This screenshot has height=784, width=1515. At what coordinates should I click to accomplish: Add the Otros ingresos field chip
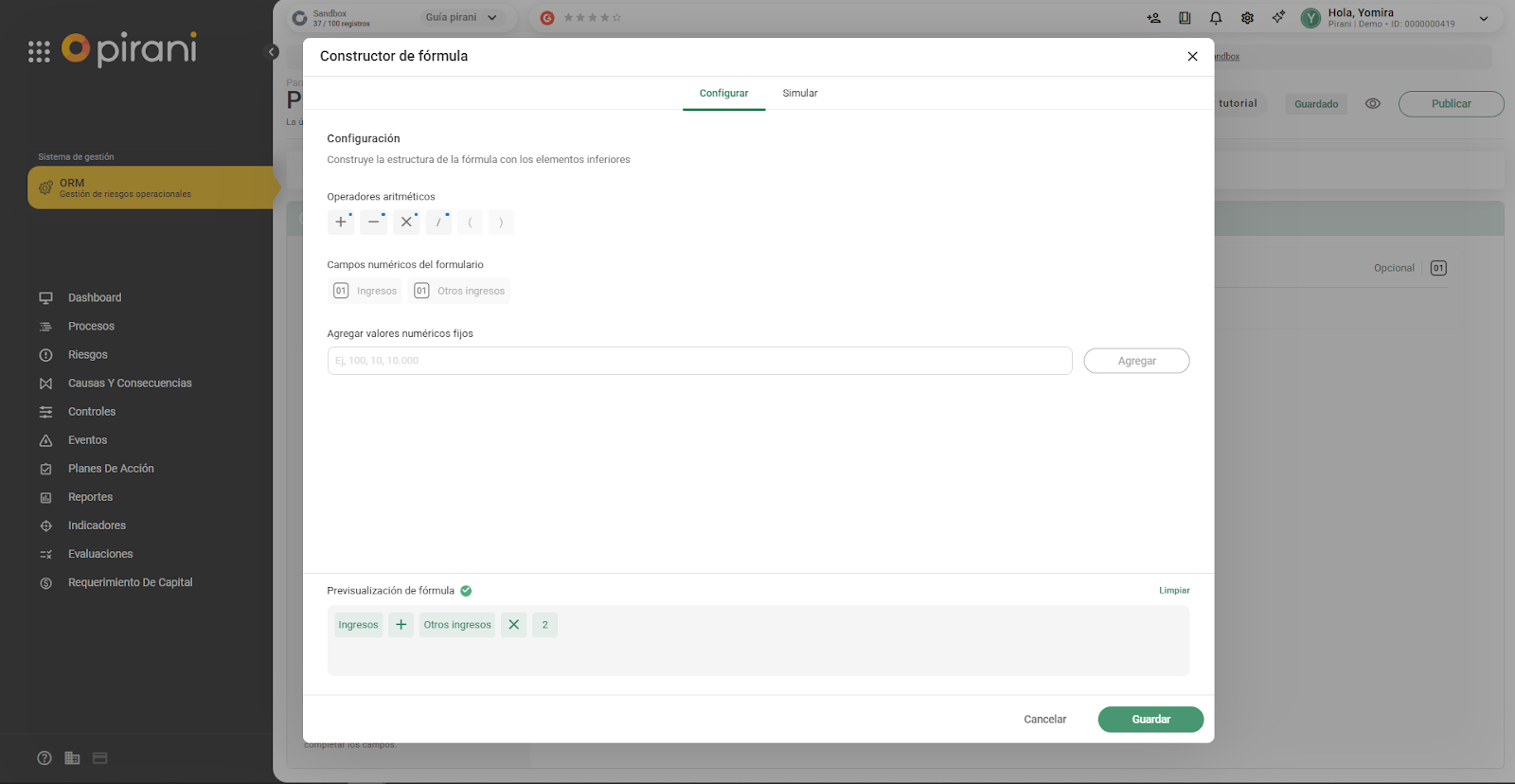459,291
